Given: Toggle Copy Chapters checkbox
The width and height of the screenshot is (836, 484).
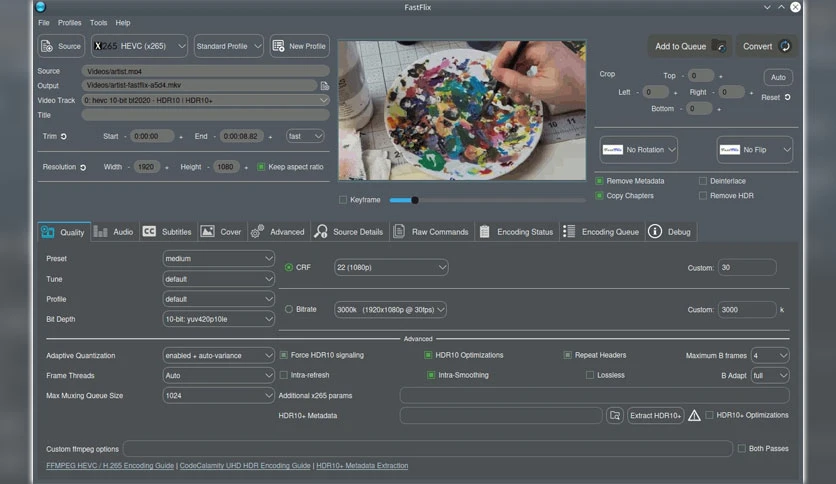Looking at the screenshot, I should (599, 196).
